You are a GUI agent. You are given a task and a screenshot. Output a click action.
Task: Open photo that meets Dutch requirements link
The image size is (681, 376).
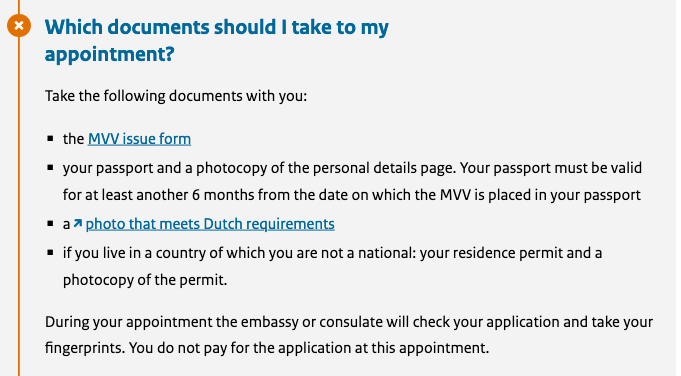tap(210, 224)
